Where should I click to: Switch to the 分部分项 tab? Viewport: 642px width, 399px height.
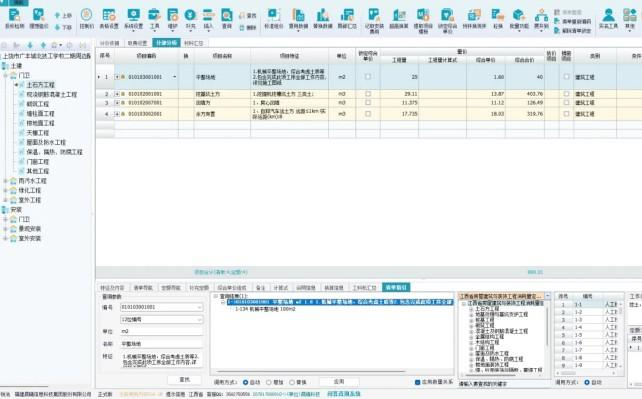coord(166,43)
